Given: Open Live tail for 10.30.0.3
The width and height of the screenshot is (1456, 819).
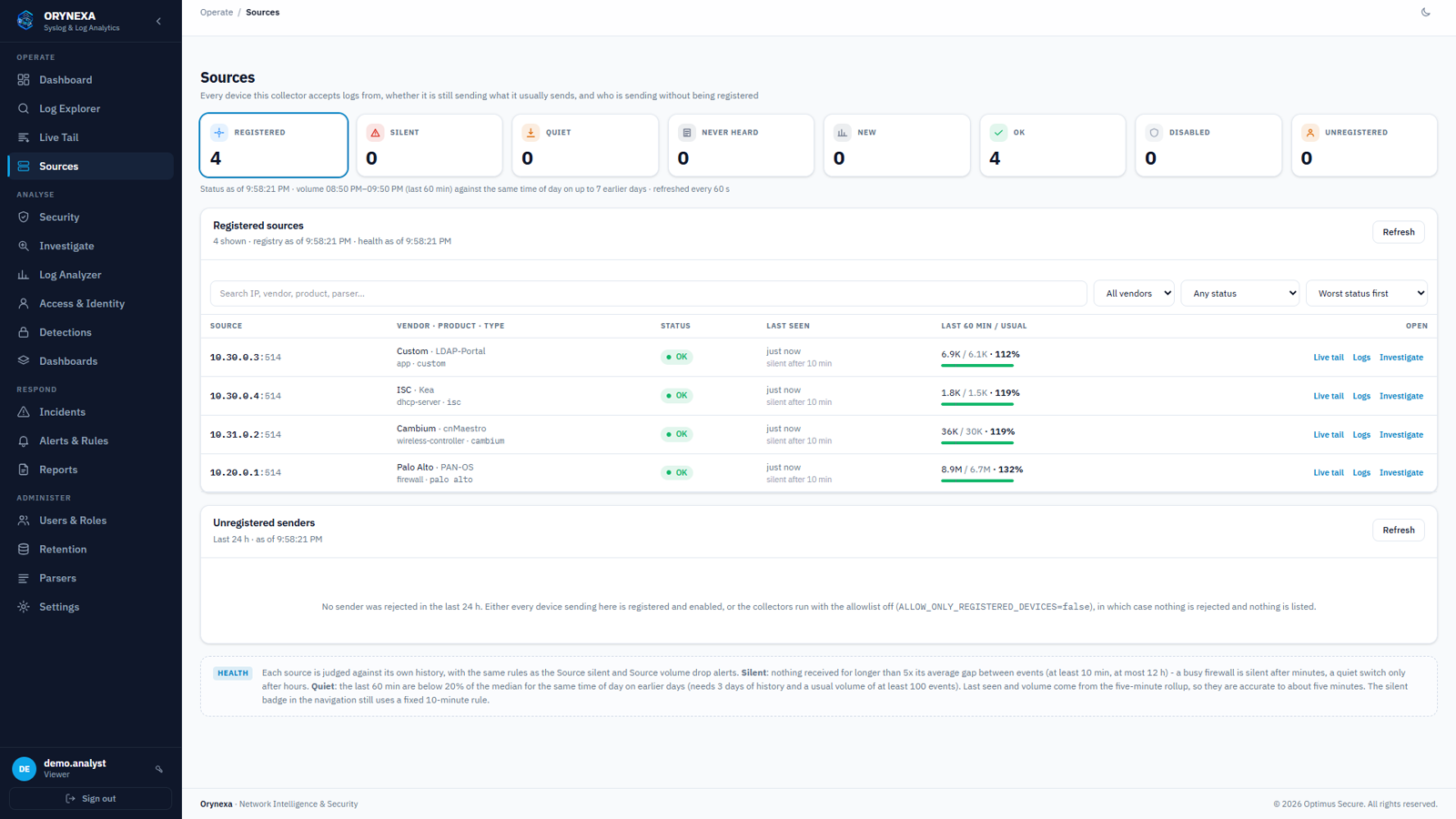Looking at the screenshot, I should tap(1329, 358).
